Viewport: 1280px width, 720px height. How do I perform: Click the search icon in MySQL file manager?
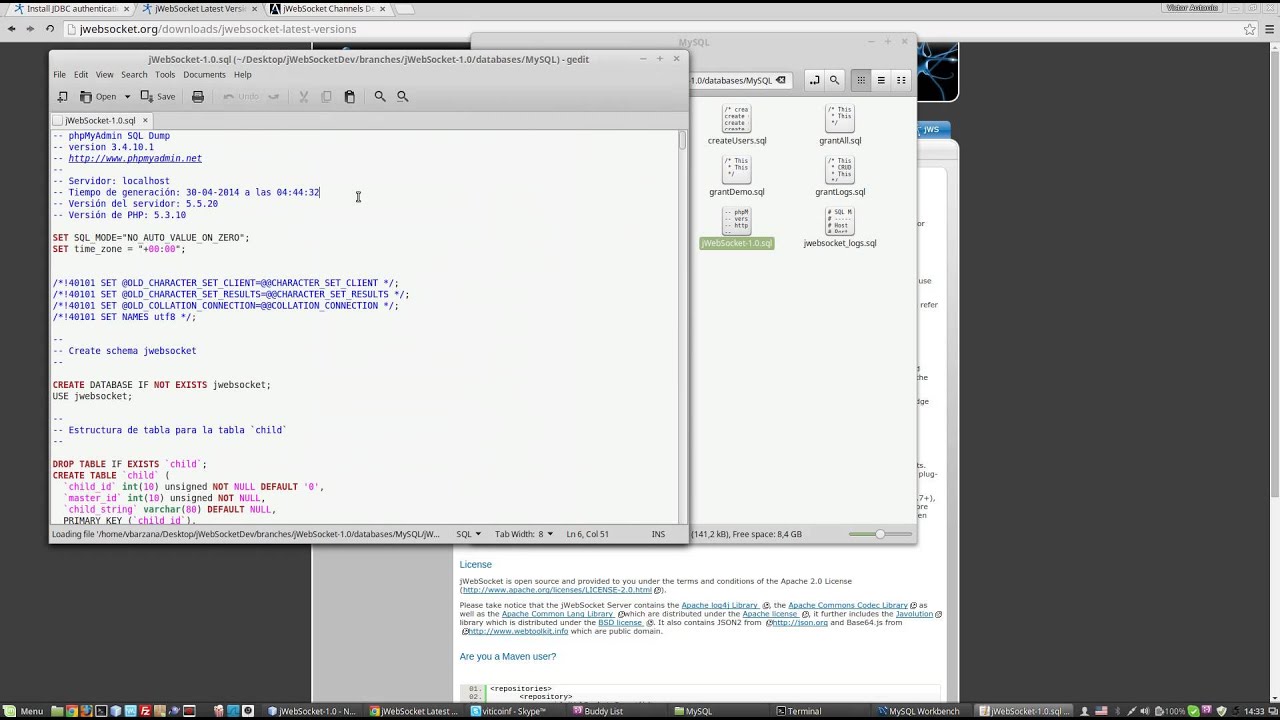click(x=834, y=80)
